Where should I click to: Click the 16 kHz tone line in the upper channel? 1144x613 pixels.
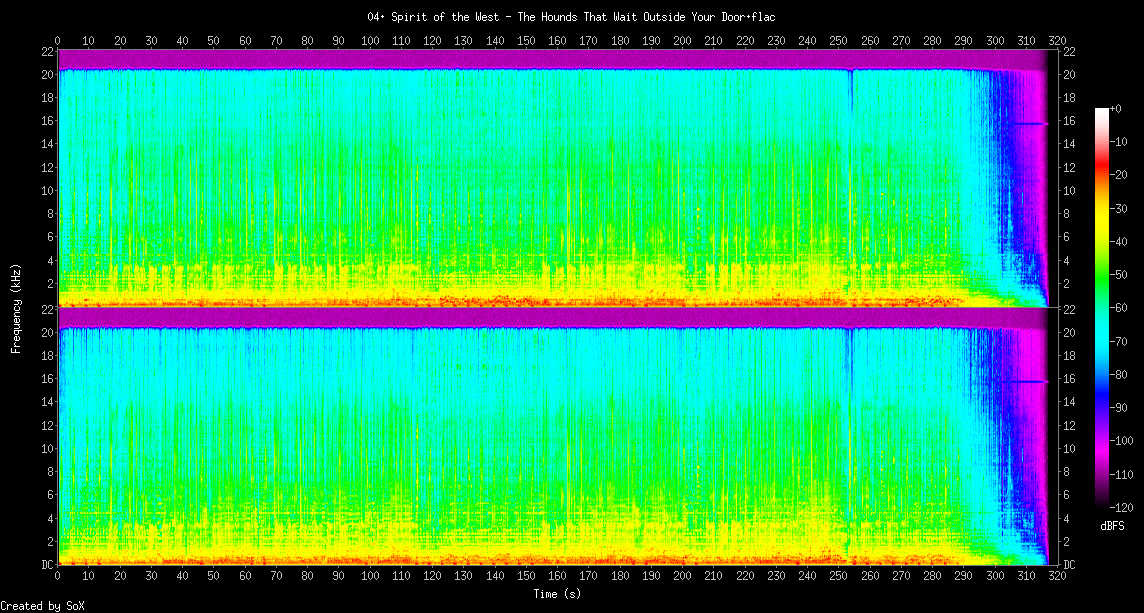[1028, 124]
